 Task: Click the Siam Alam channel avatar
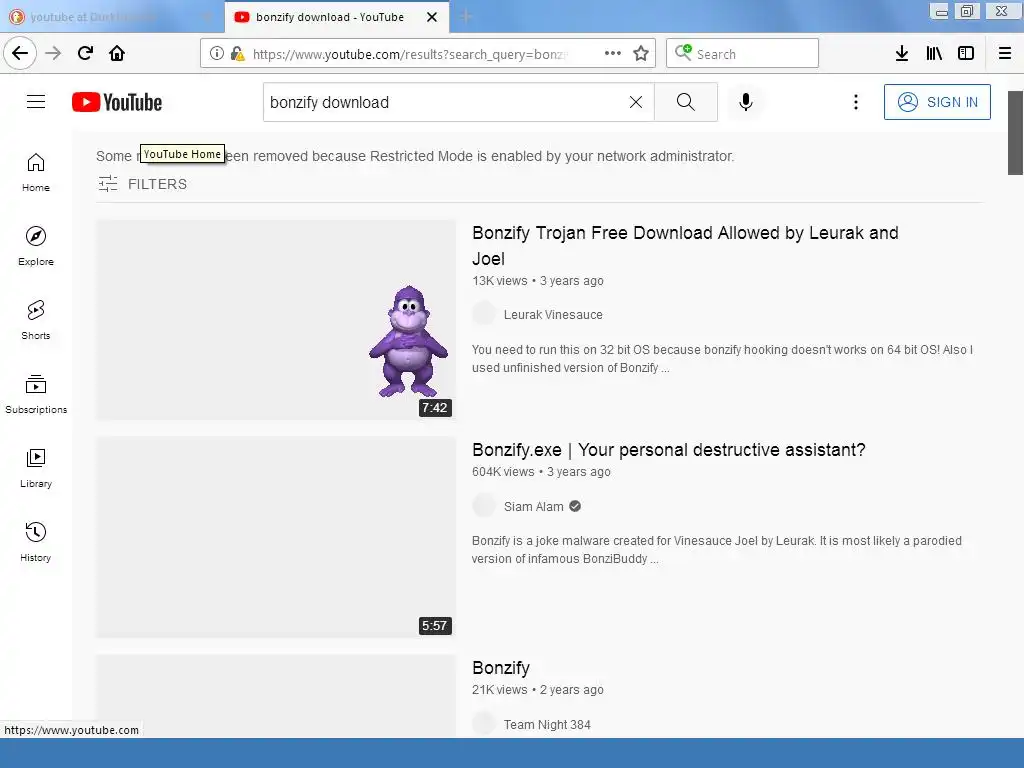[484, 505]
